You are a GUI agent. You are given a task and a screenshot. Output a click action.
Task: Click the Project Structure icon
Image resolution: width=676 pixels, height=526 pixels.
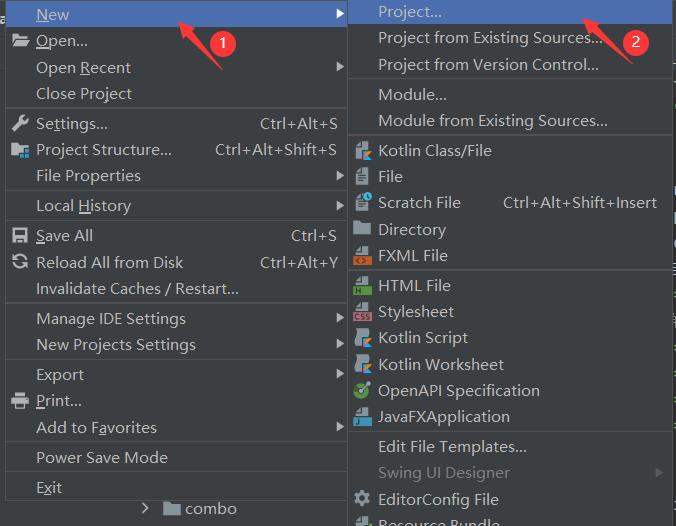click(x=20, y=150)
